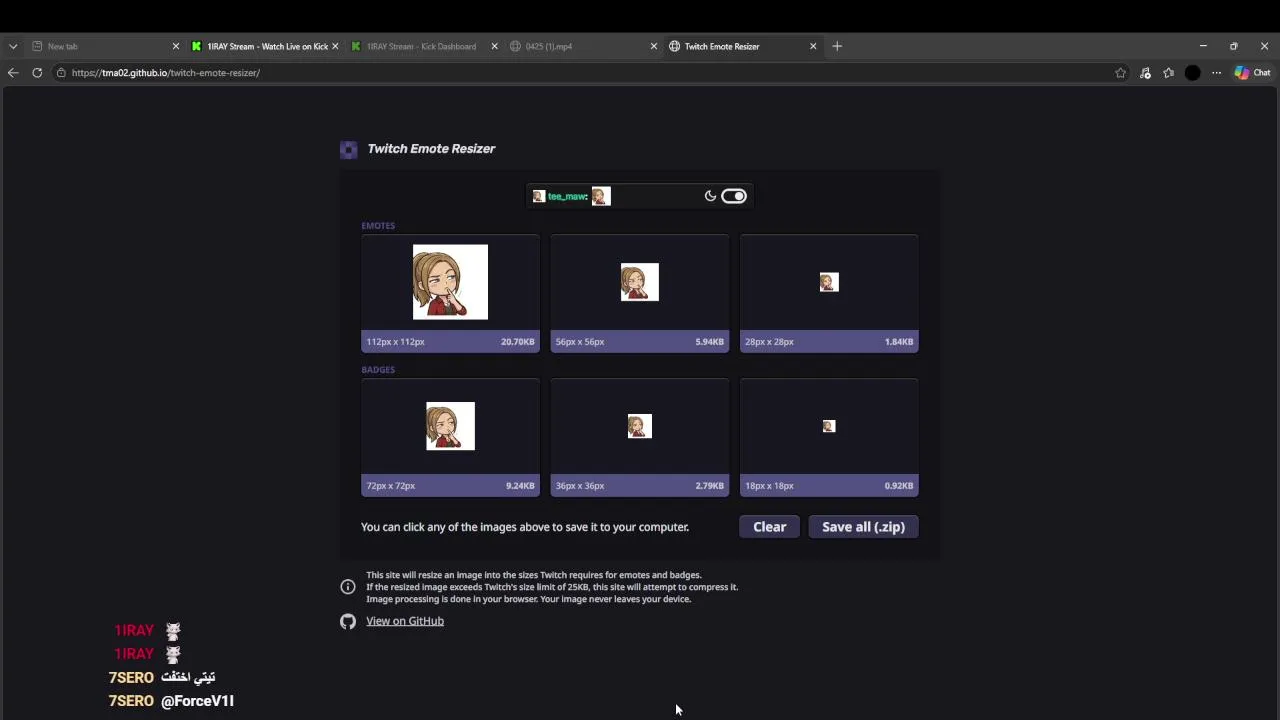Open the favorites list icon
The height and width of the screenshot is (720, 1280).
coord(1168,73)
